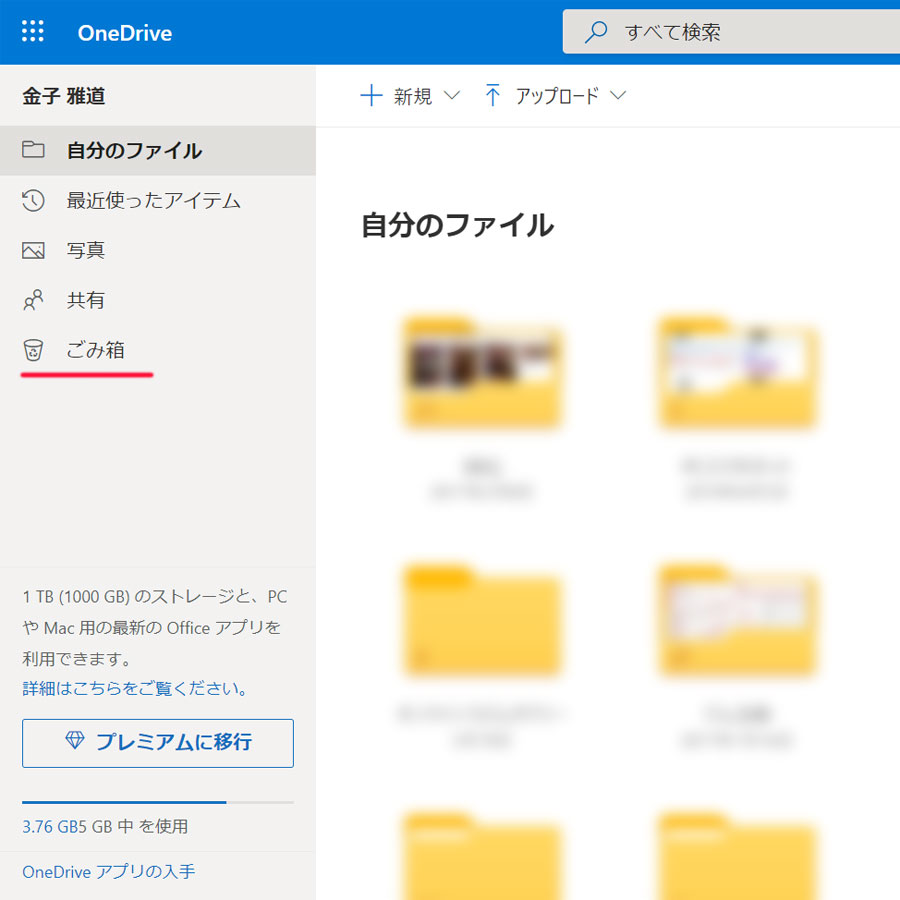Open the first folder with photo thumbnails
Viewport: 900px width, 900px height.
482,373
